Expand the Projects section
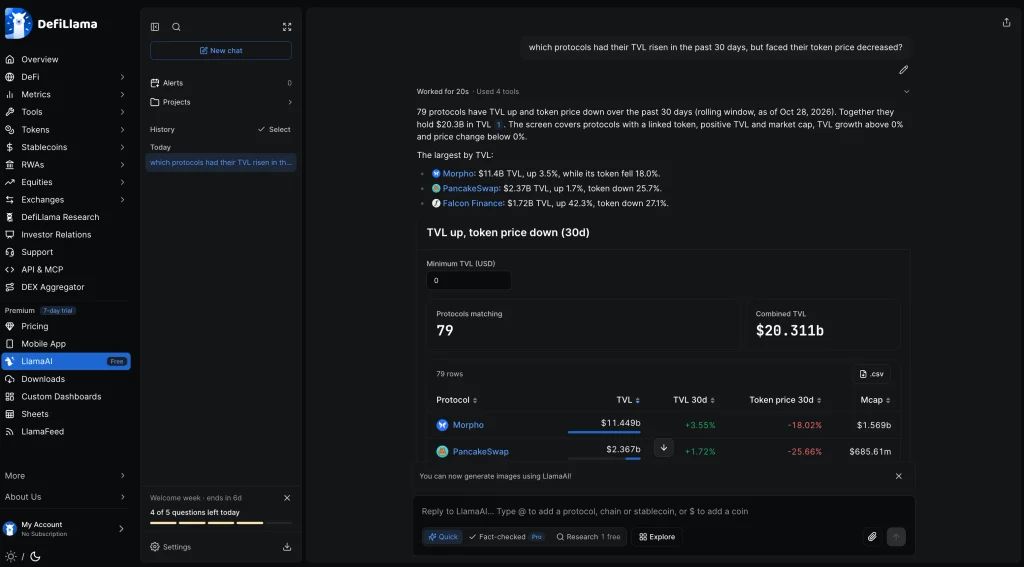Viewport: 1024px width, 567px height. [221, 102]
